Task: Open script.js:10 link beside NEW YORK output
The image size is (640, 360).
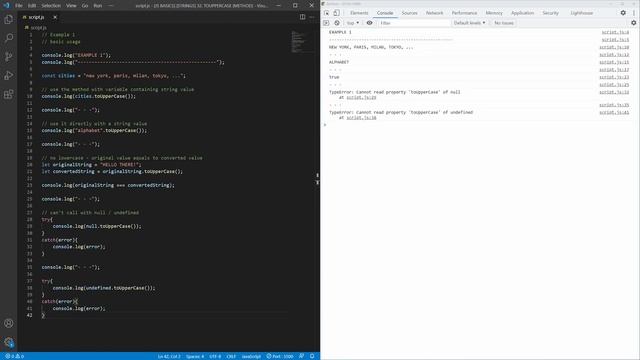Action: (x=614, y=47)
